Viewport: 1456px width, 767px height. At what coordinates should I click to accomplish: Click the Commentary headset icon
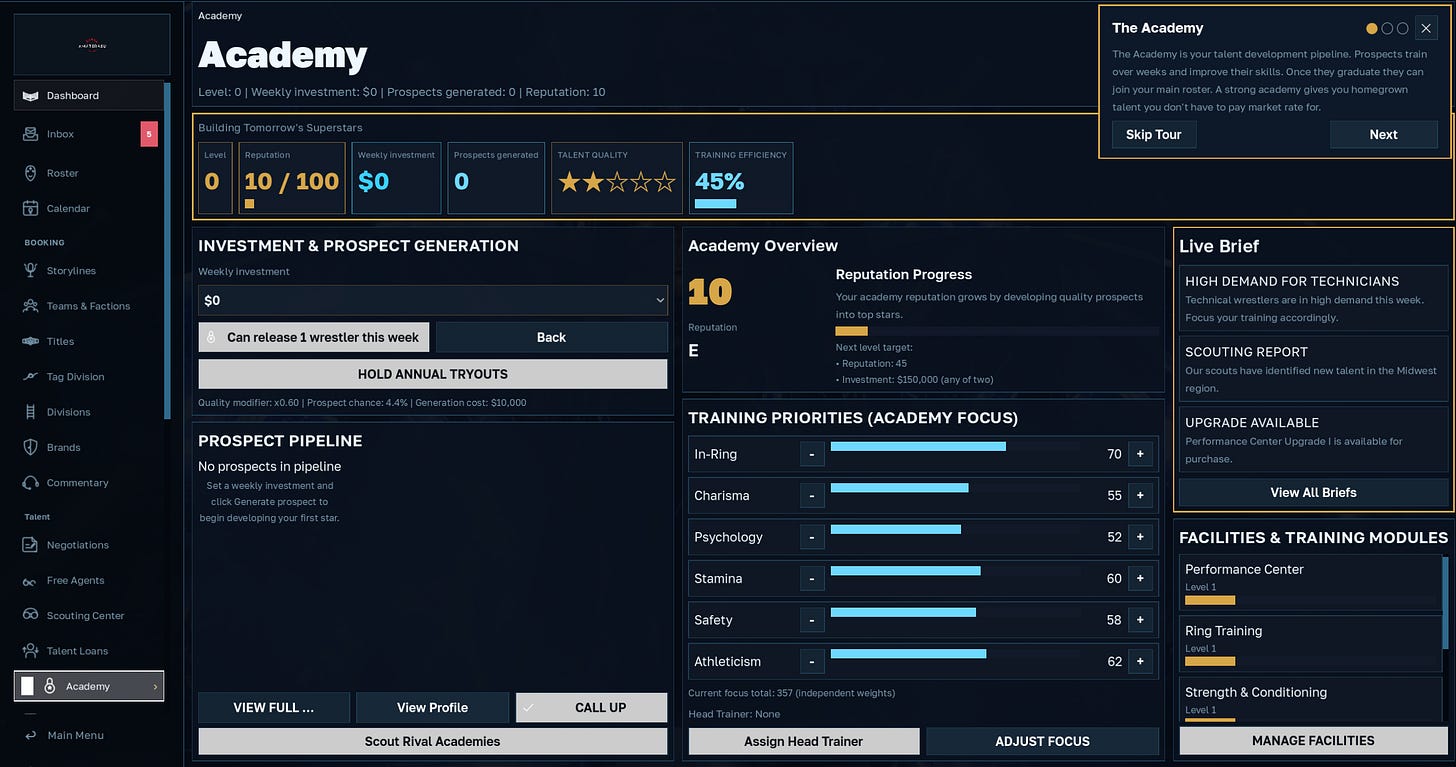click(30, 483)
